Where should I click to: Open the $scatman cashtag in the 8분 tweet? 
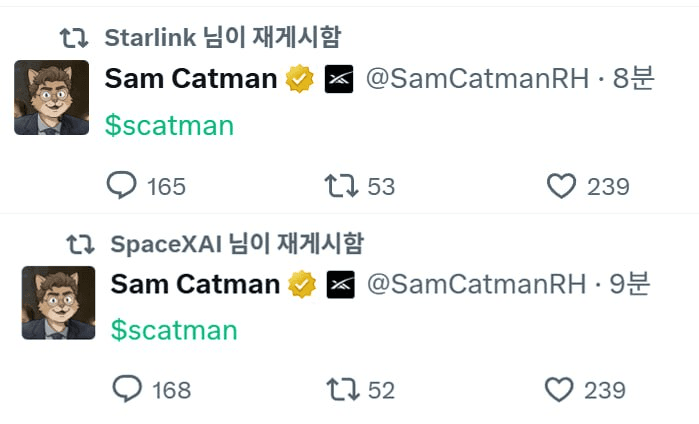tap(169, 126)
